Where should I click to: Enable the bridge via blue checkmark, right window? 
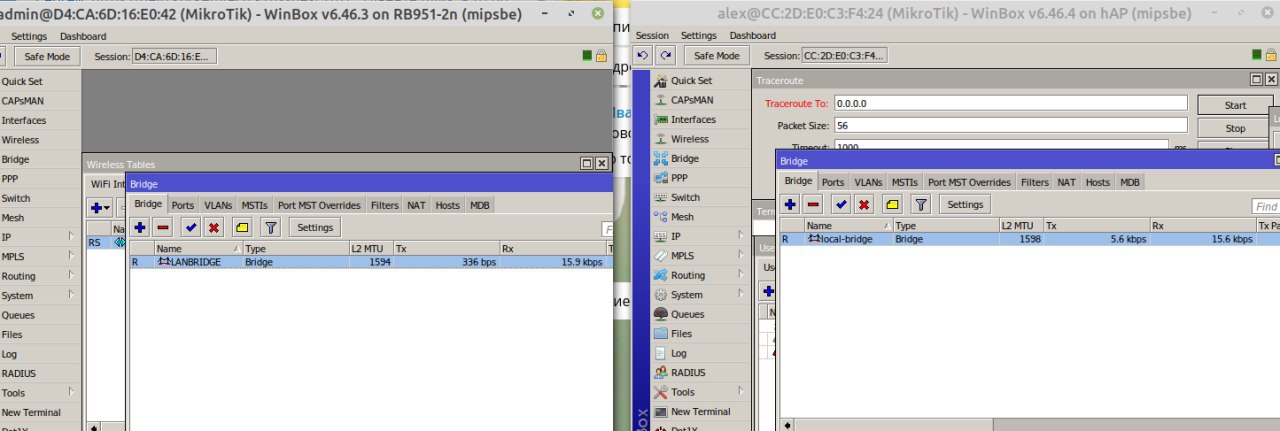pyautogui.click(x=840, y=204)
